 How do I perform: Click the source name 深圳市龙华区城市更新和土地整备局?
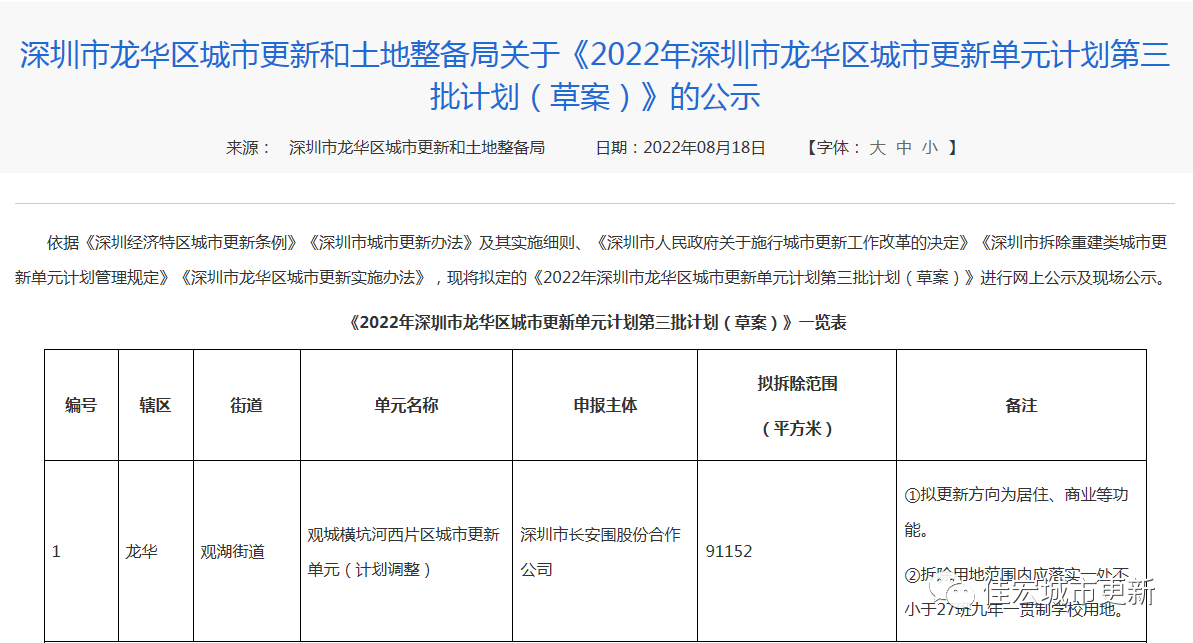point(417,148)
